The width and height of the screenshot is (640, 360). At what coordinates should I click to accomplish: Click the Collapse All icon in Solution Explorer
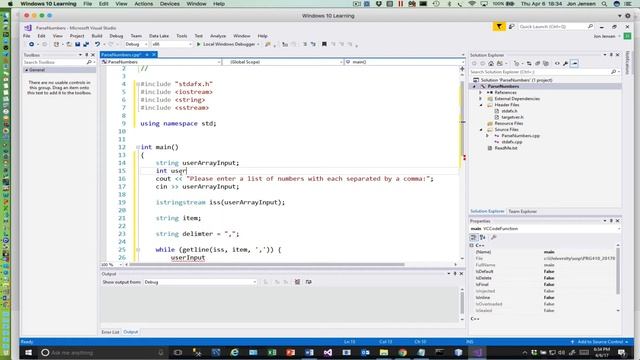pyautogui.click(x=538, y=64)
